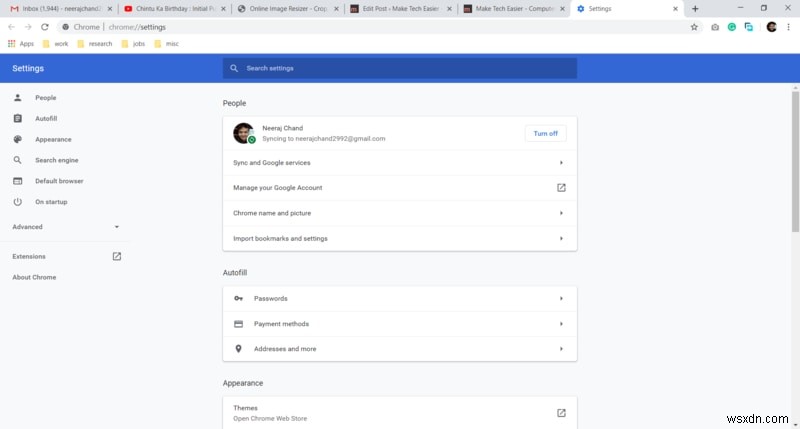This screenshot has width=800, height=429.
Task: Open the jobs bookmarks folder
Action: pyautogui.click(x=134, y=44)
